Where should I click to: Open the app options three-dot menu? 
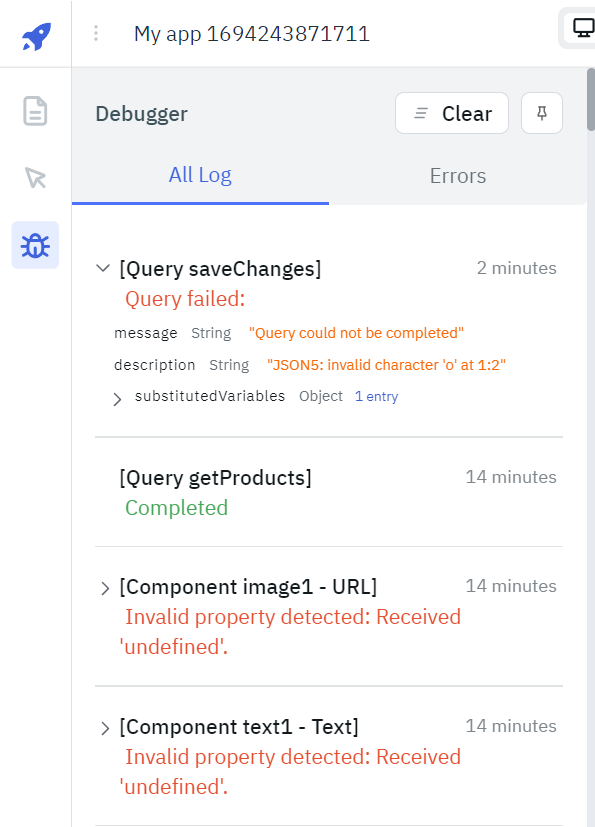click(x=96, y=33)
